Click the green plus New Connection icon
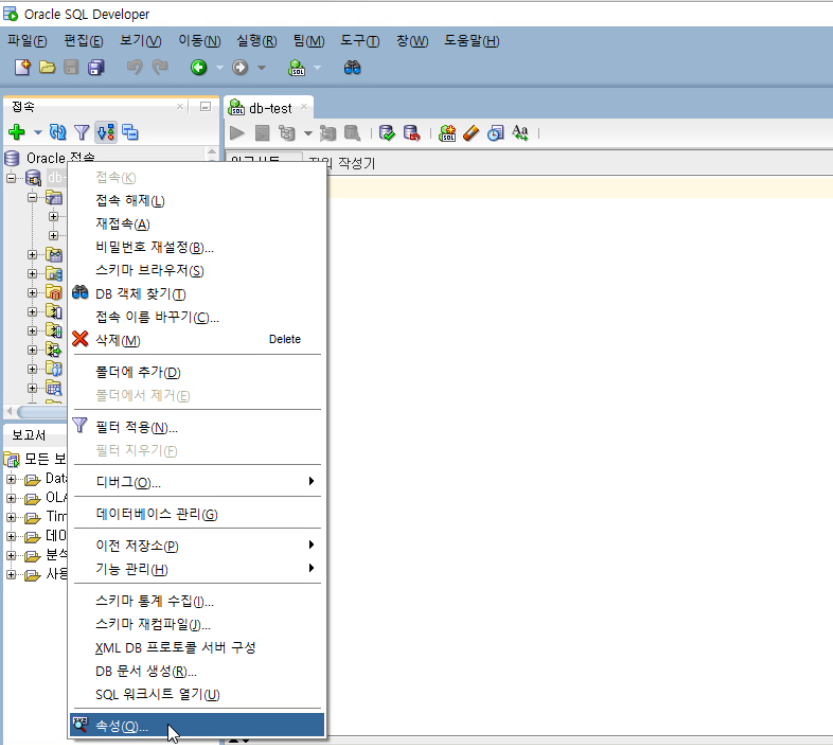Screen dimensions: 833x745 point(17,132)
